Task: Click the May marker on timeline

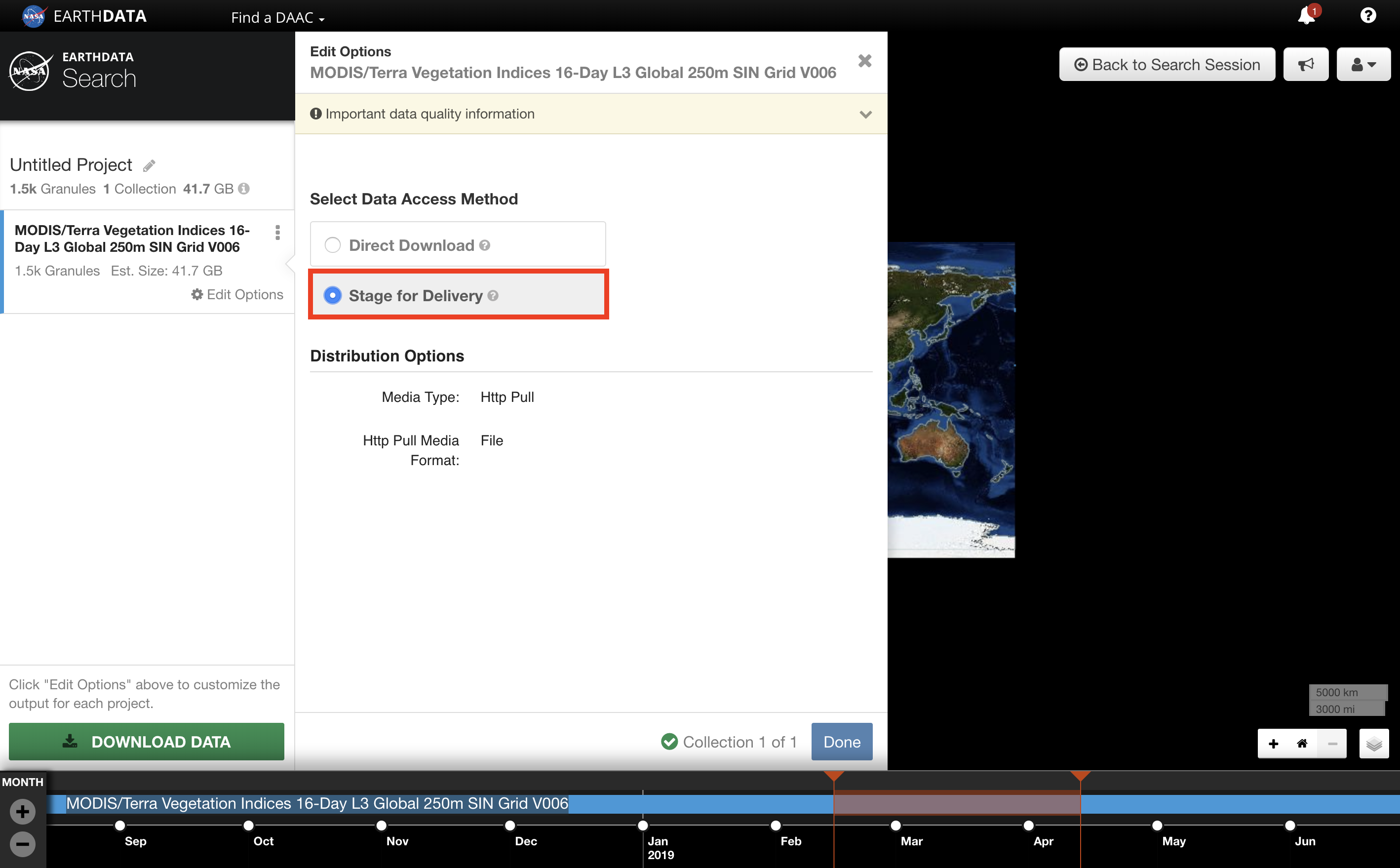Action: pyautogui.click(x=1157, y=826)
